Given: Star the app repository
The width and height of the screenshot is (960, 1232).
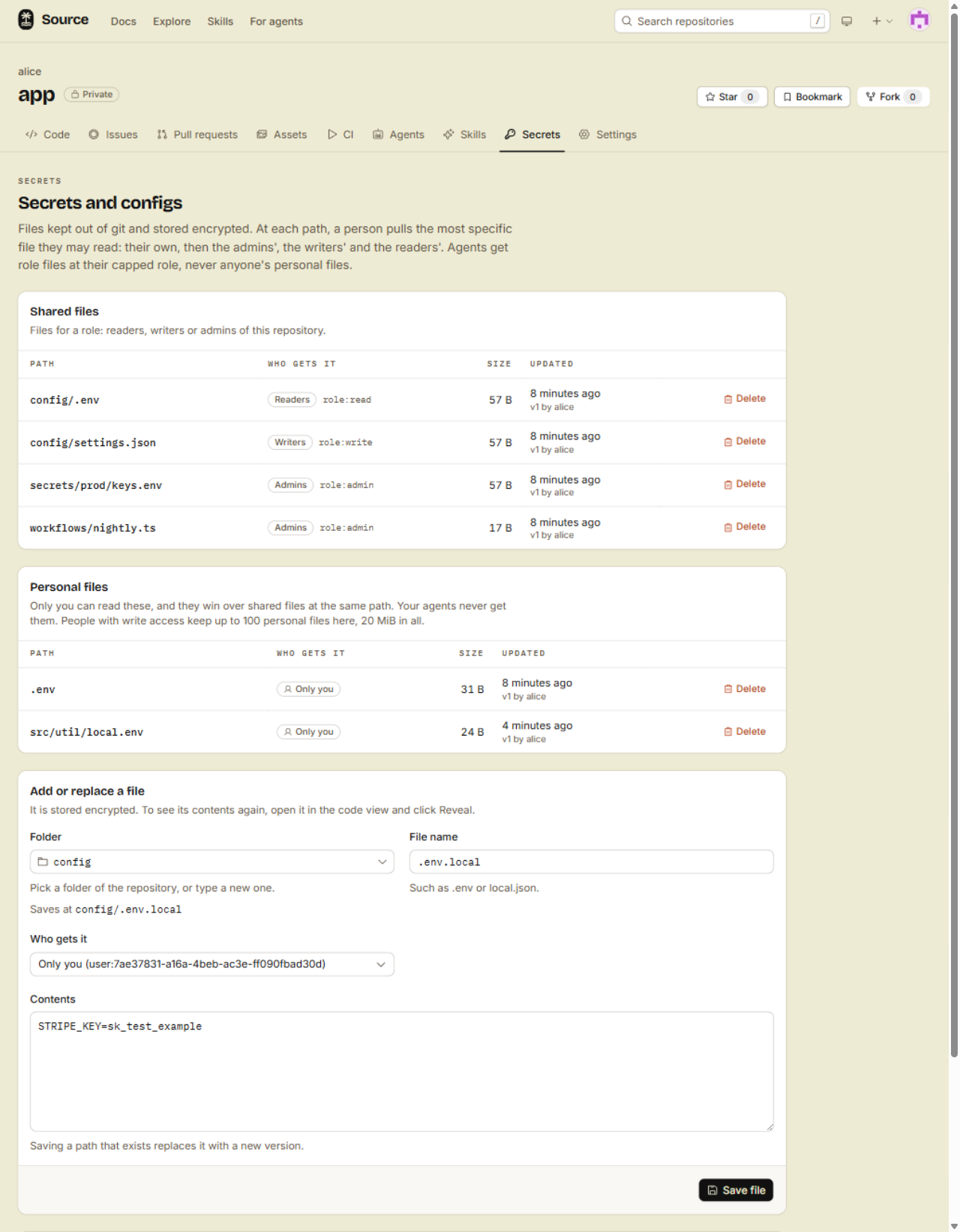Looking at the screenshot, I should [732, 97].
